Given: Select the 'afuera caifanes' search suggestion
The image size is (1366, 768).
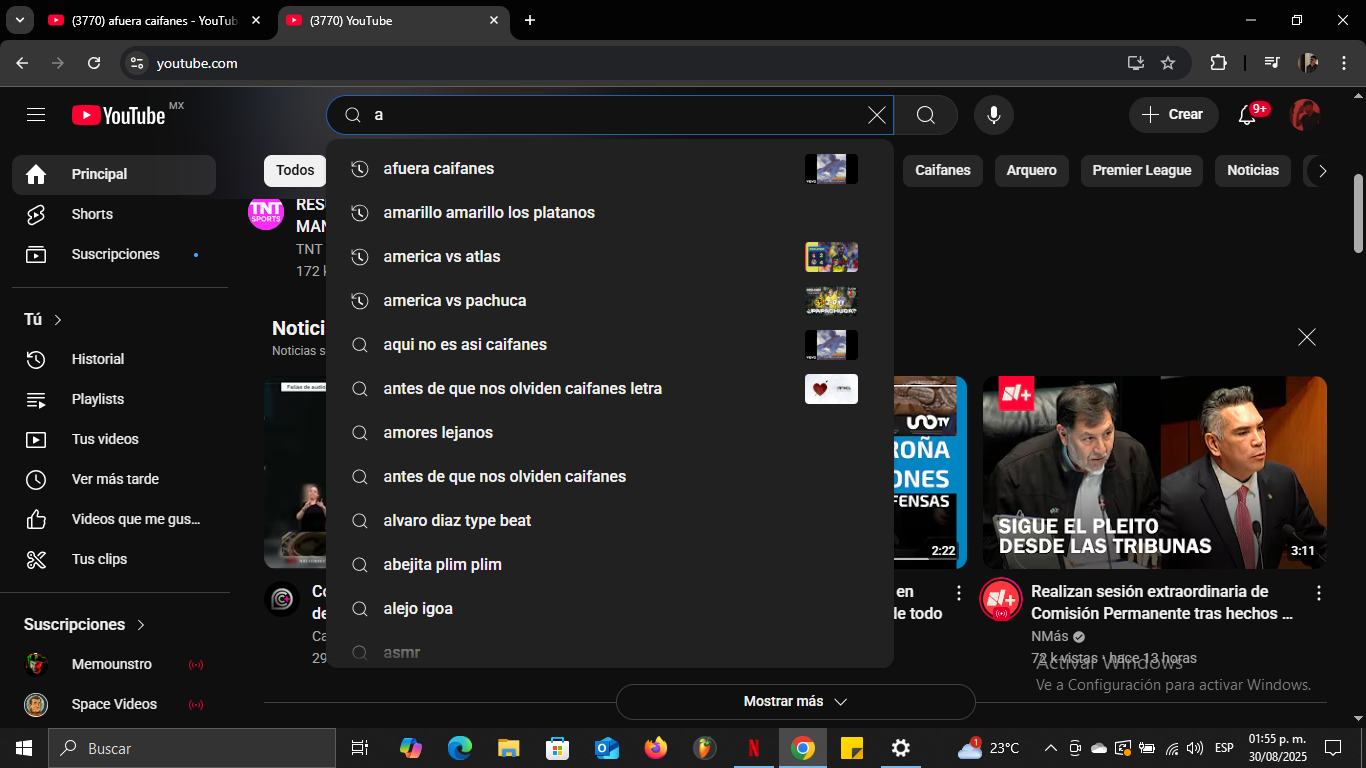Looking at the screenshot, I should (x=439, y=169).
